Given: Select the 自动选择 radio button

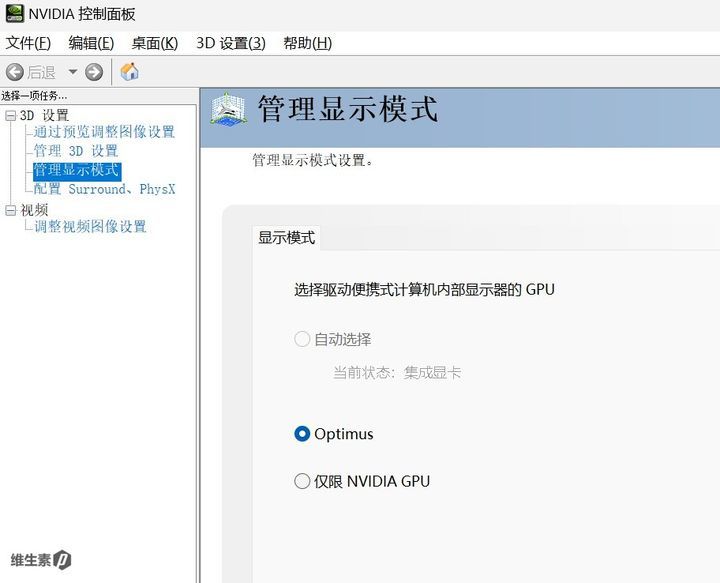Looking at the screenshot, I should pos(302,339).
